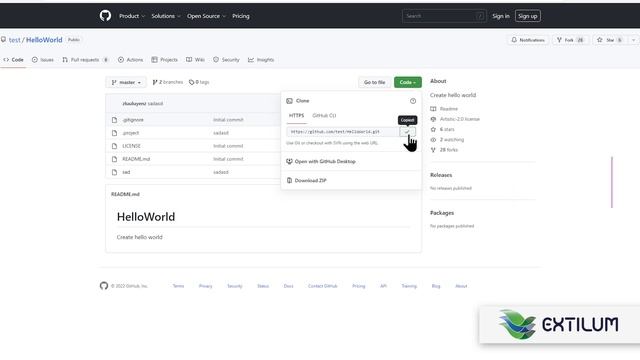Open the footer Status link

263,286
